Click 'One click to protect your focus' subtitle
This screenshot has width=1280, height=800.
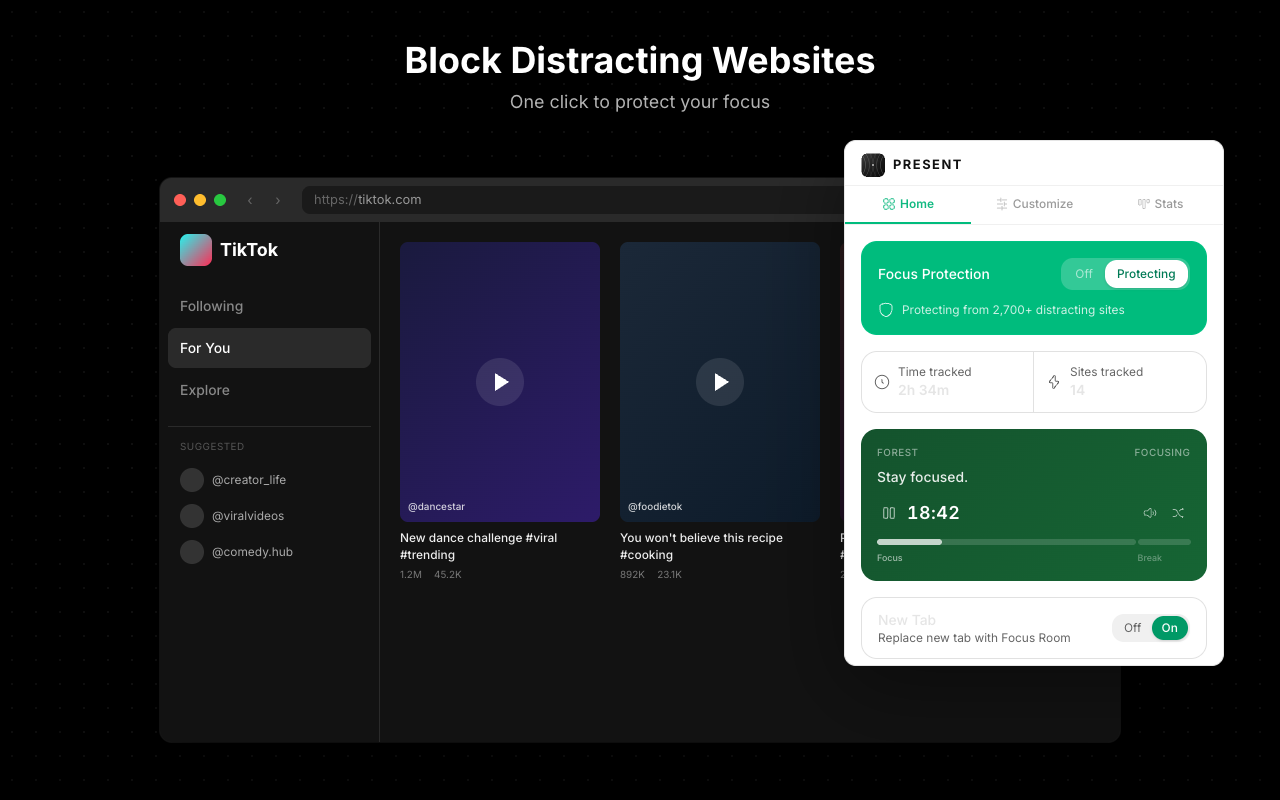tap(640, 102)
